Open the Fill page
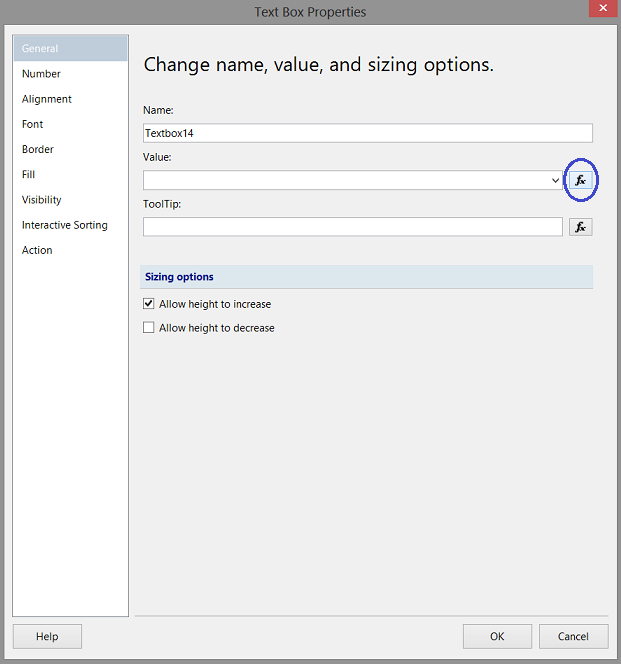The width and height of the screenshot is (621, 664). pyautogui.click(x=29, y=174)
